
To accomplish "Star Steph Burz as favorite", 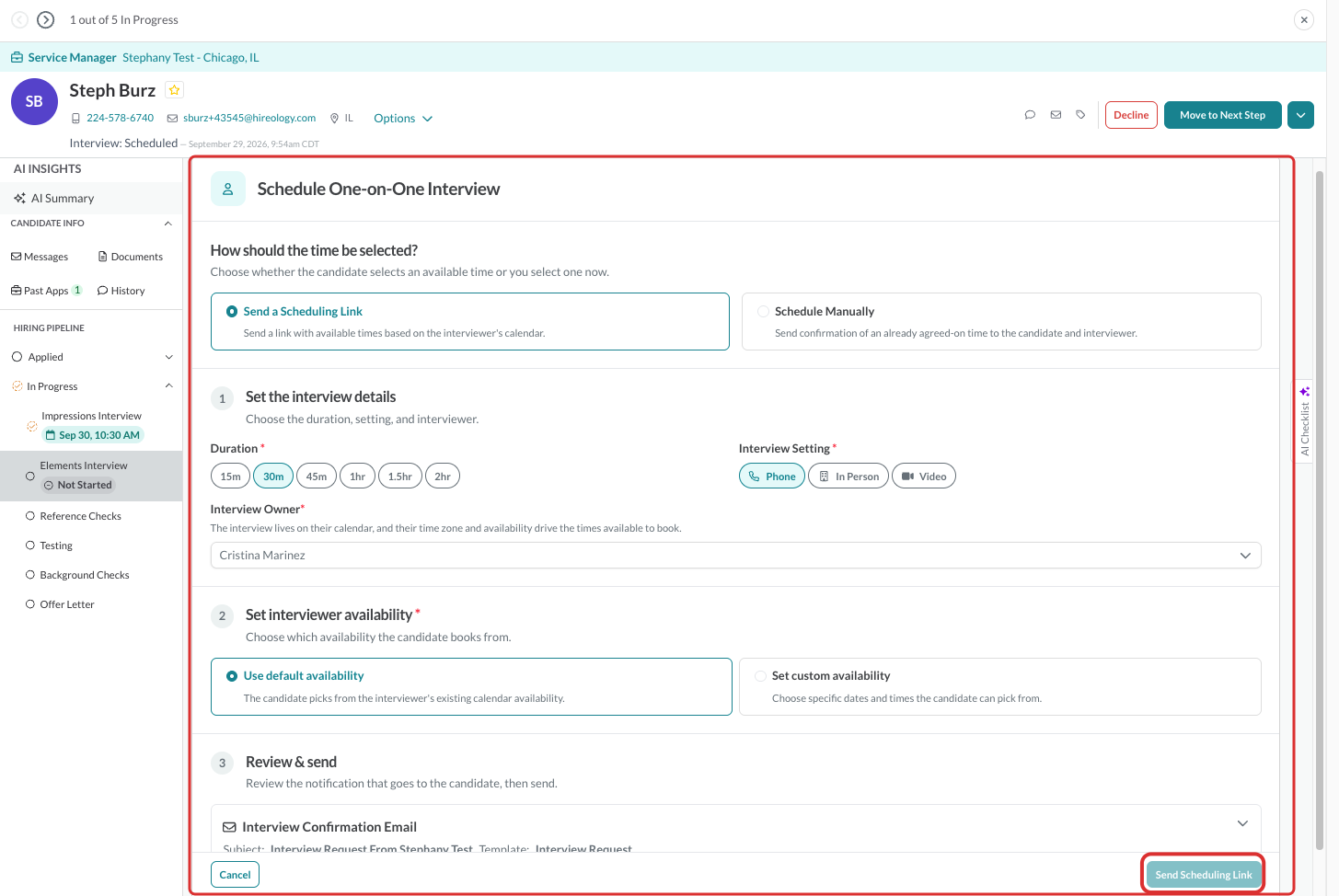I will [174, 90].
